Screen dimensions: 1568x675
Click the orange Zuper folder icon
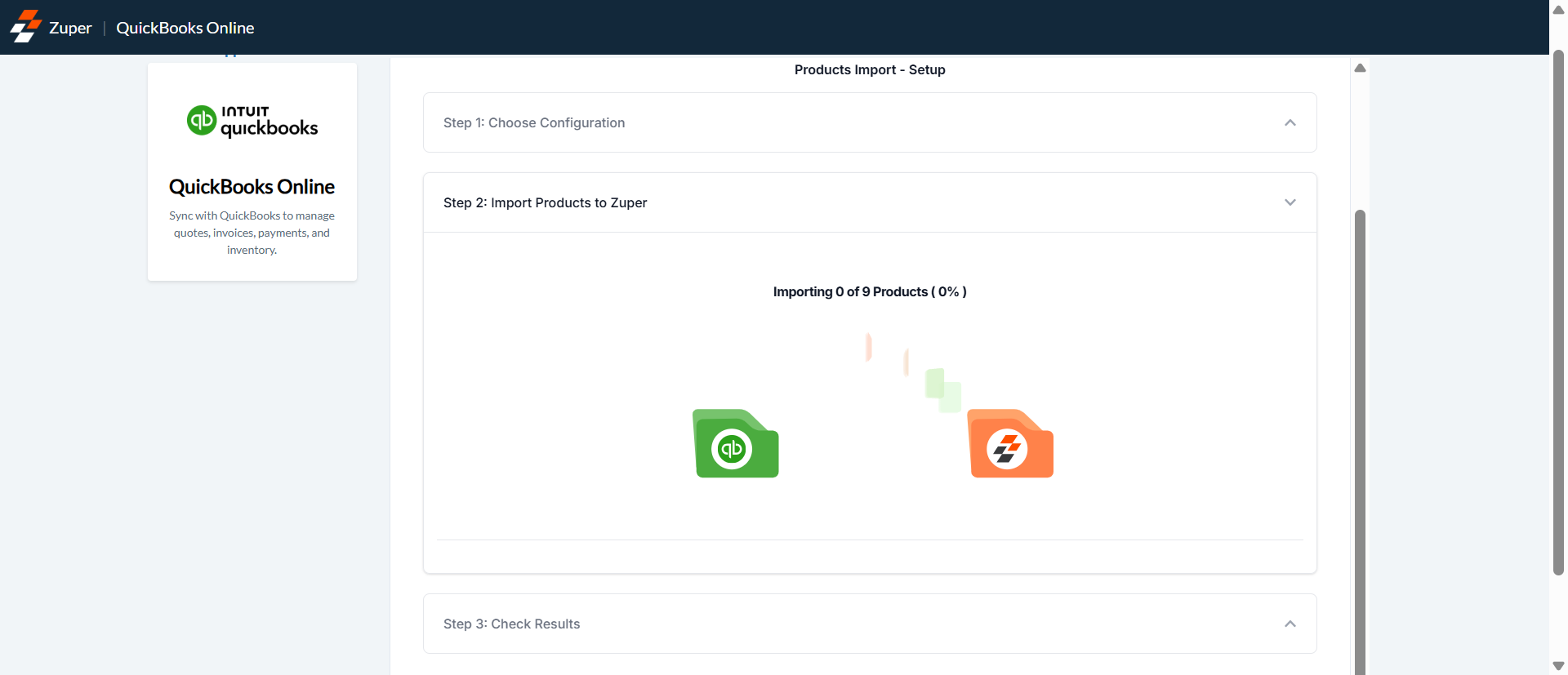click(x=1010, y=443)
